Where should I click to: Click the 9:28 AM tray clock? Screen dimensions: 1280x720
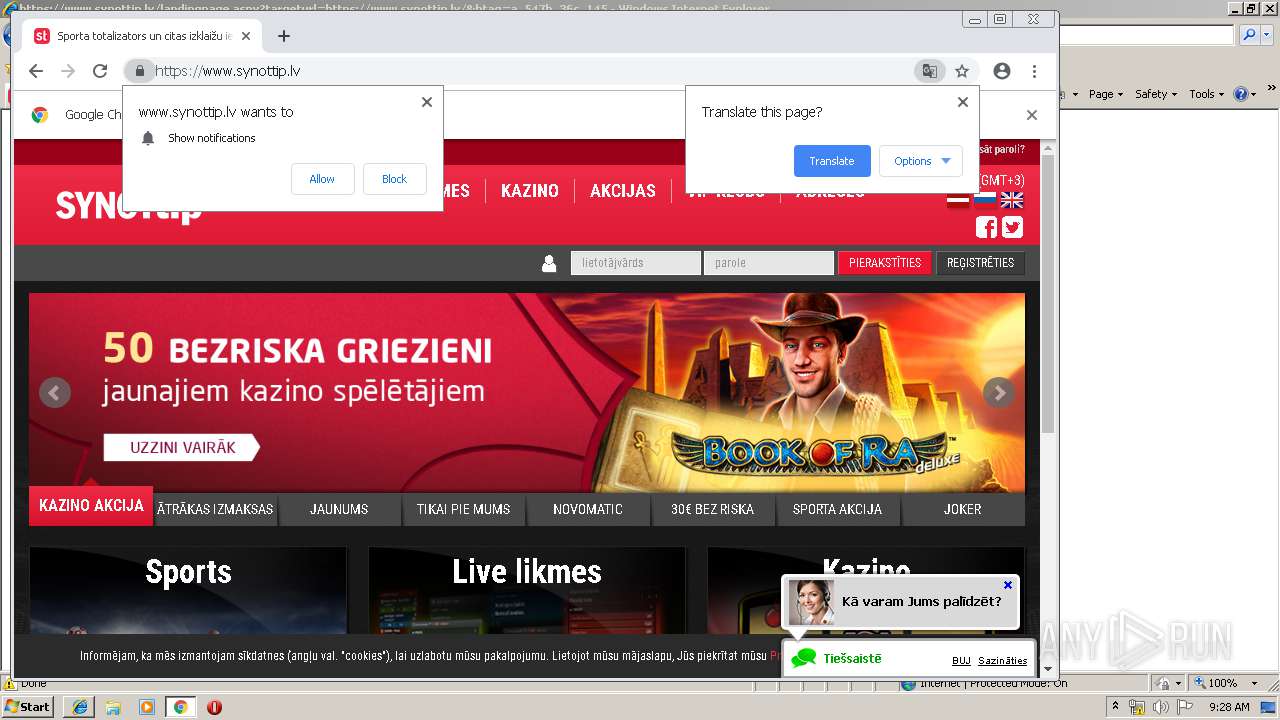coord(1229,707)
